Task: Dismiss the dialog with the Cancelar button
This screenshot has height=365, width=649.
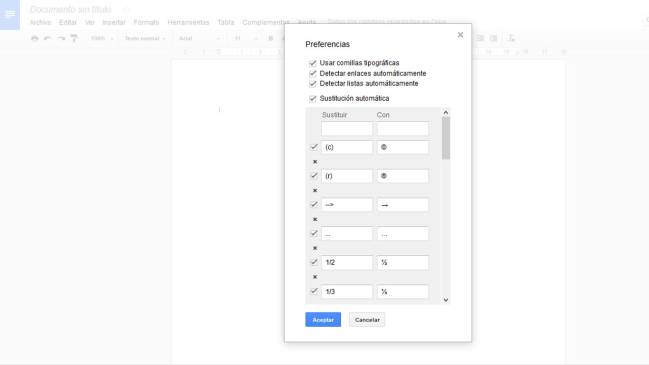Action: tap(367, 319)
